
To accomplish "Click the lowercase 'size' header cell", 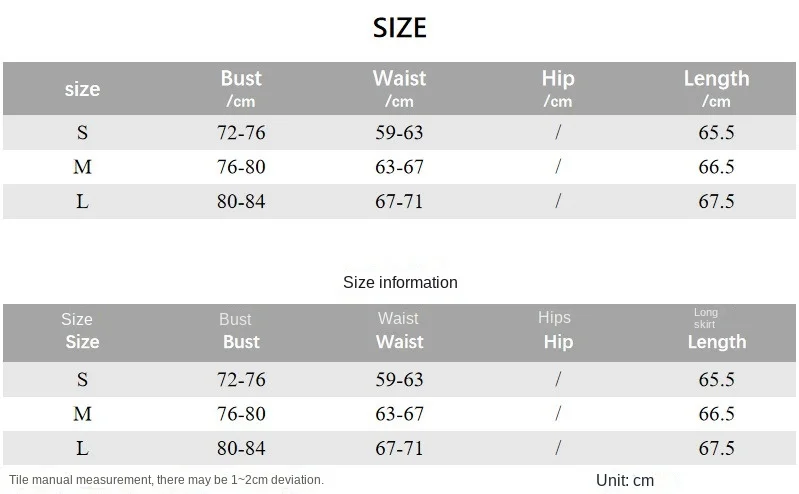I will tap(82, 89).
